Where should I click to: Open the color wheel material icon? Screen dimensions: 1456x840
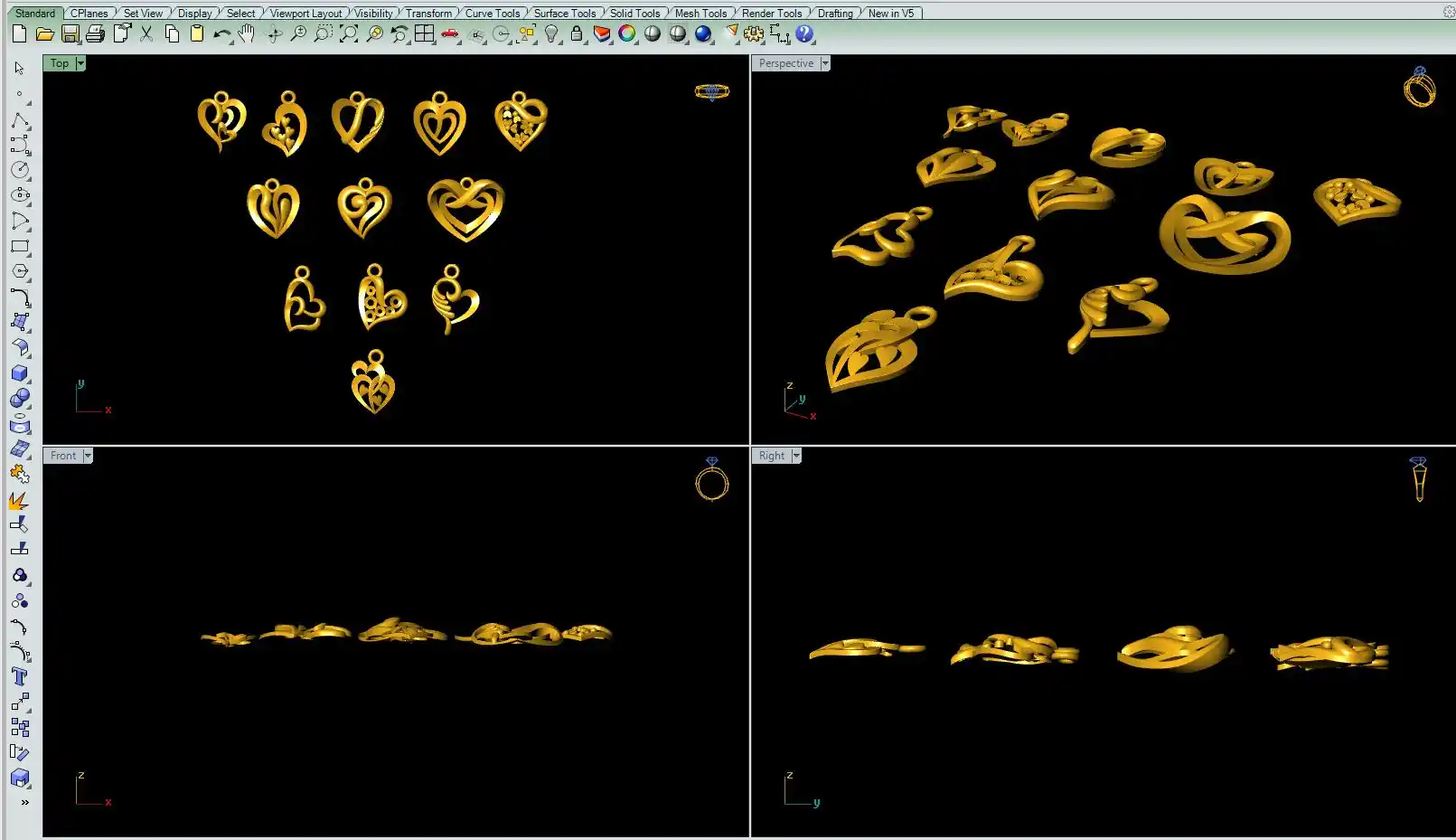(x=626, y=34)
